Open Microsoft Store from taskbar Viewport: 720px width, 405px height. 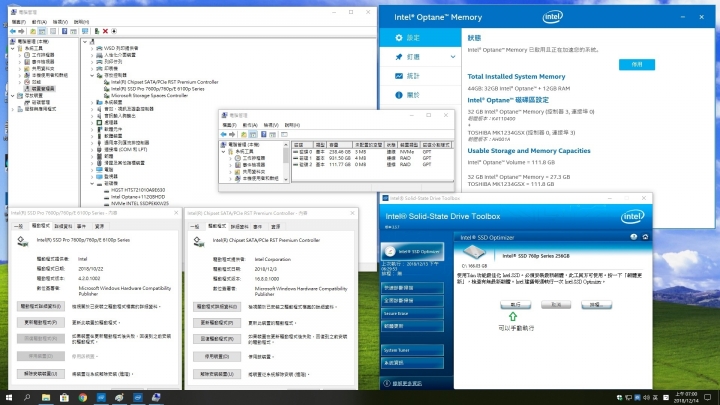coord(64,398)
